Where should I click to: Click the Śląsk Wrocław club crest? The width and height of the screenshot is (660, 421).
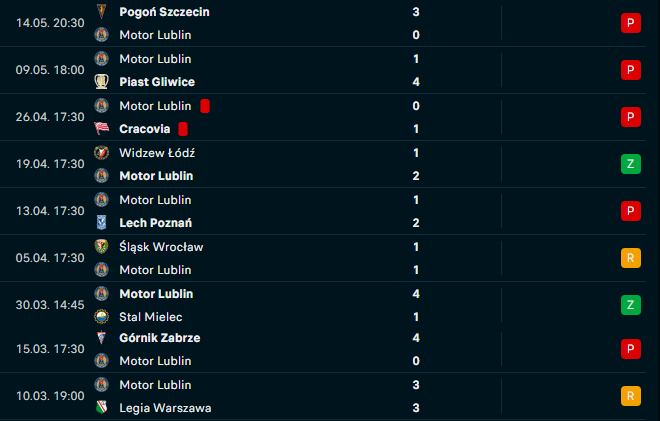(101, 246)
